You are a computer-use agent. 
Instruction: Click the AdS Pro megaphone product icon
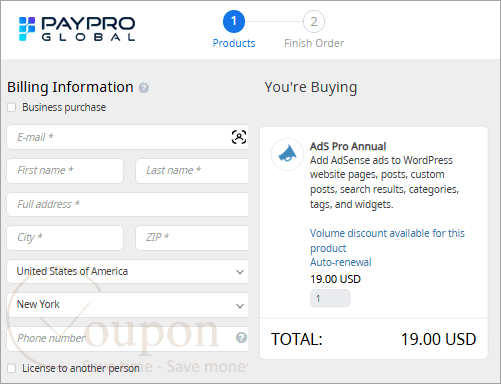[287, 154]
